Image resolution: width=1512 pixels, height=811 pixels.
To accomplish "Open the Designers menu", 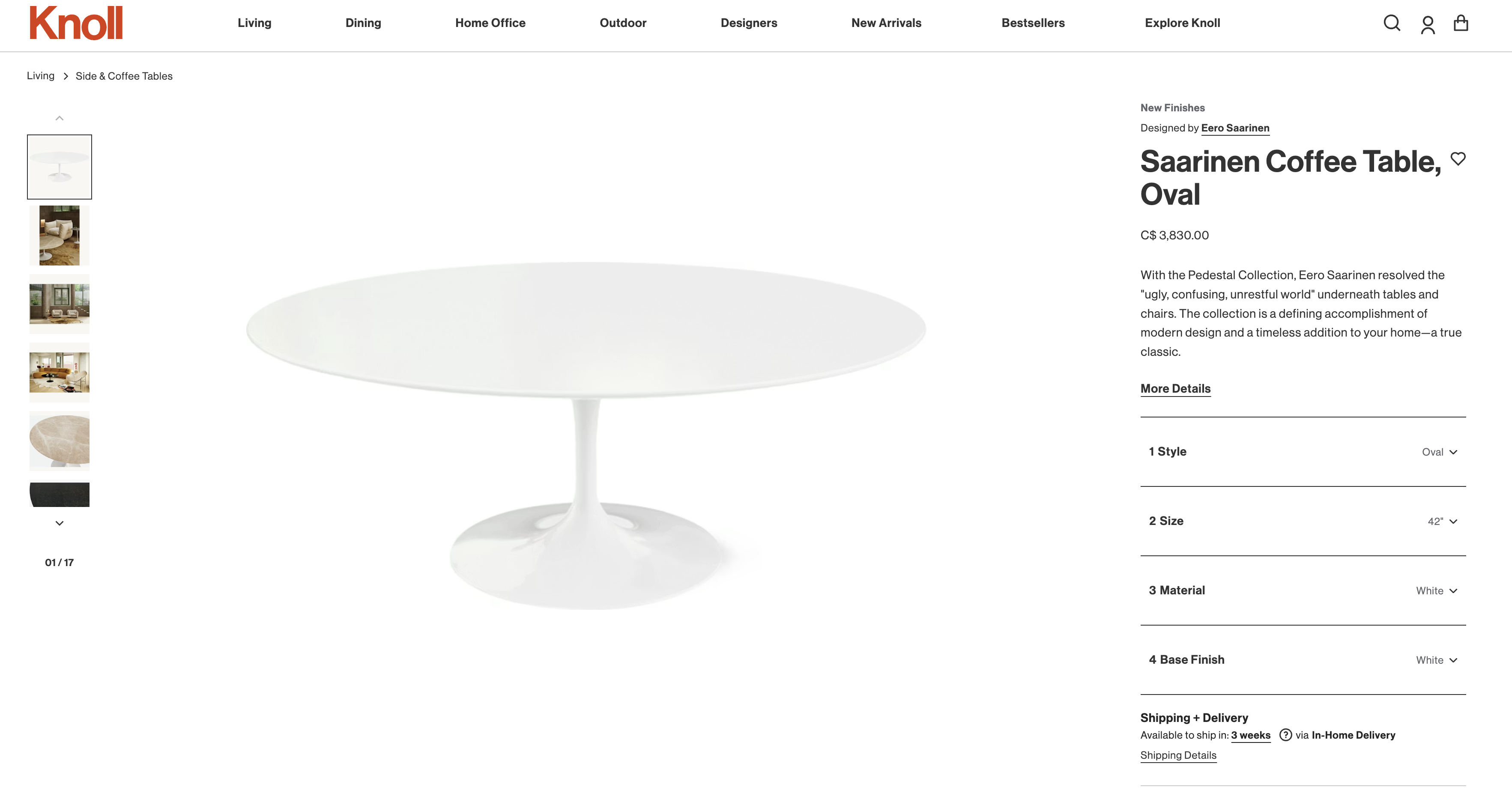I will click(748, 23).
